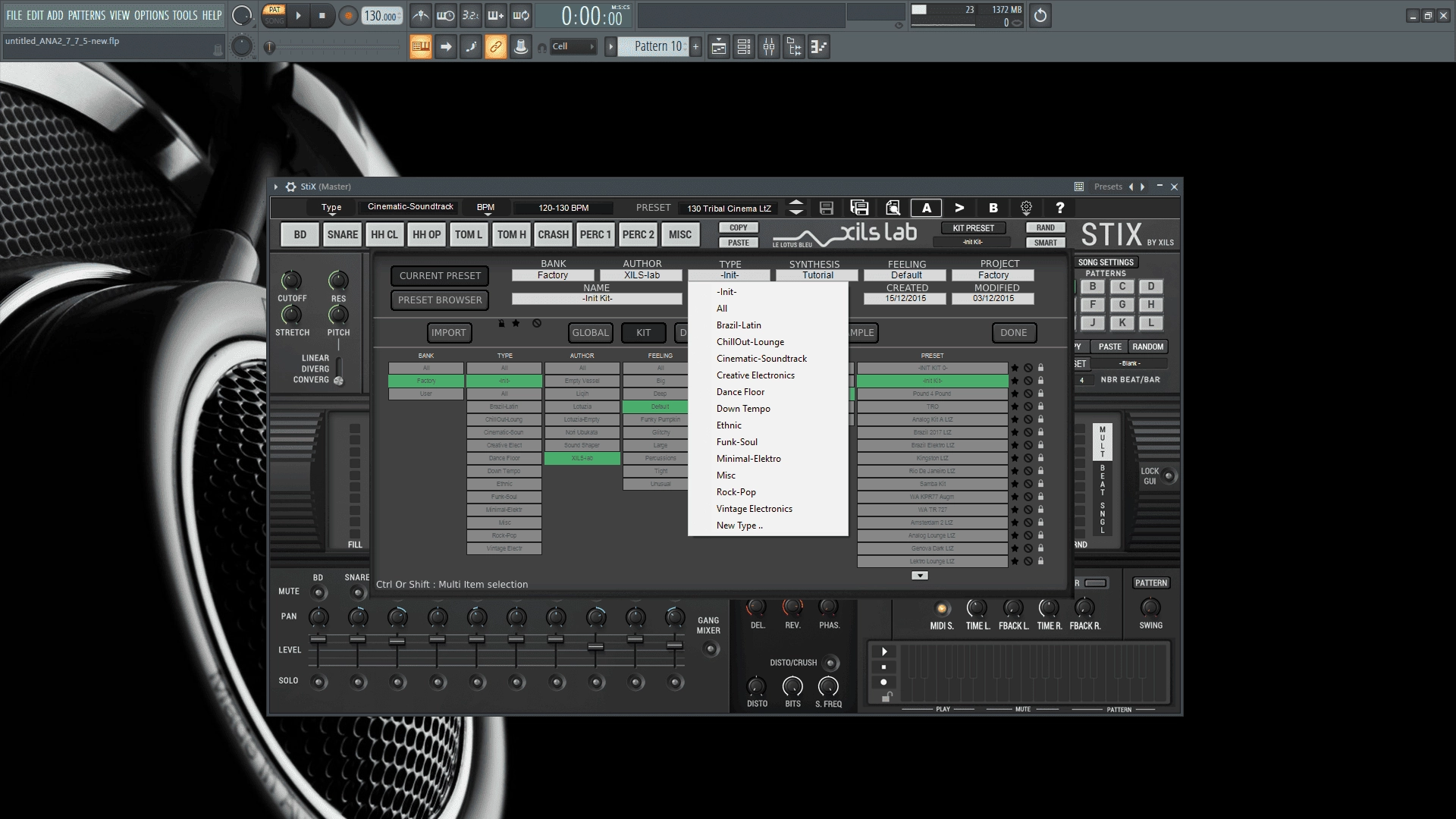Click the sequencer play arrow button
This screenshot has height=819, width=1456.
pos(883,651)
